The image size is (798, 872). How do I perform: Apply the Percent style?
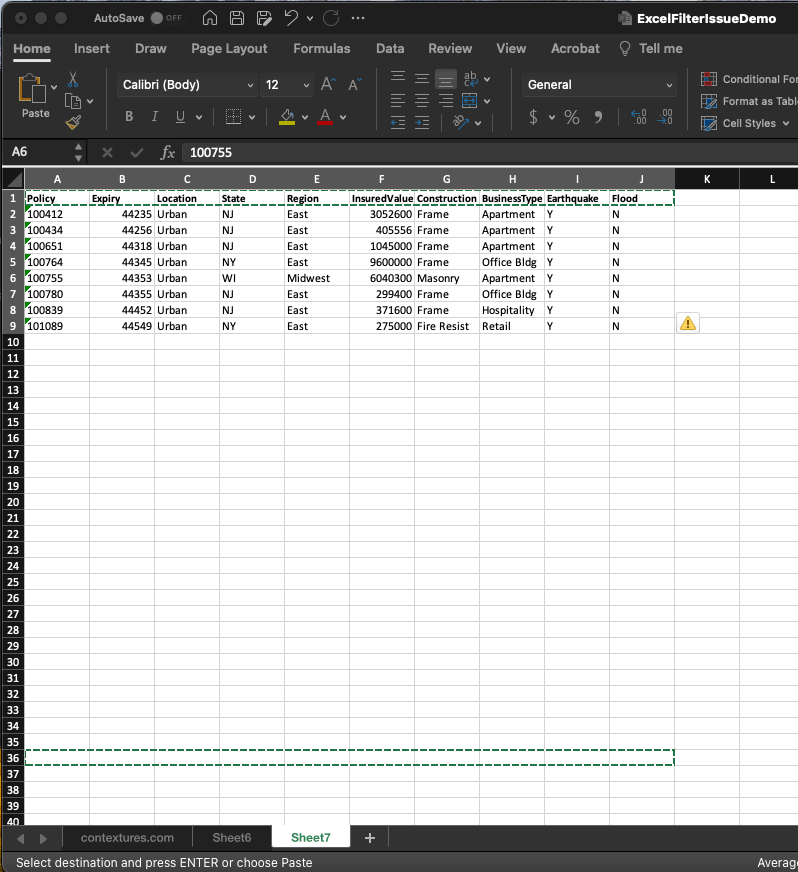click(572, 117)
